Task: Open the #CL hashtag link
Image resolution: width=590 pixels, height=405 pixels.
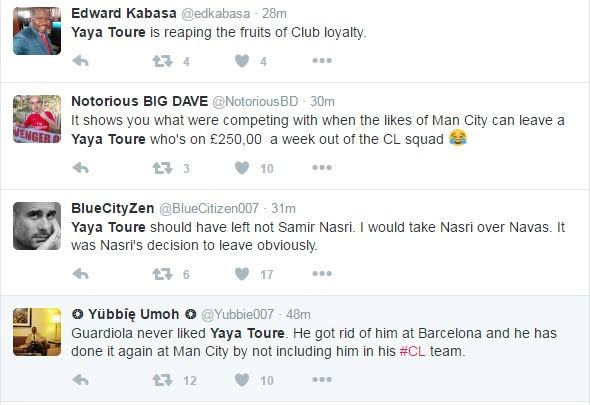Action: click(412, 351)
